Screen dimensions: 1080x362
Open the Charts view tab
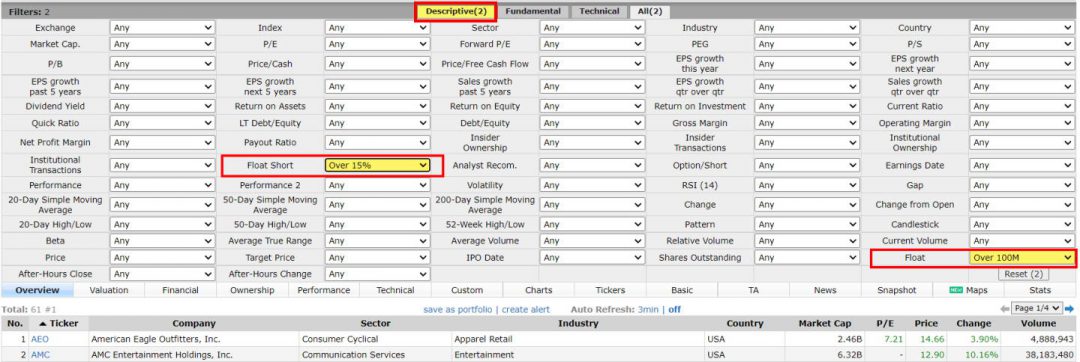[539, 290]
